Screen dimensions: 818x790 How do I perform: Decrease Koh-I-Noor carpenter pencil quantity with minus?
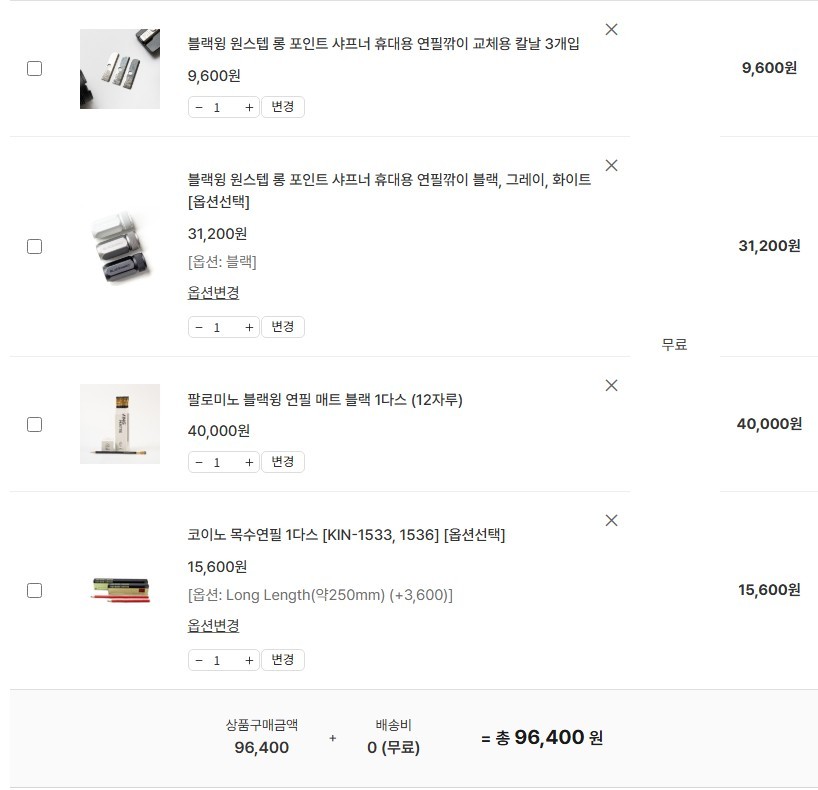coord(199,661)
